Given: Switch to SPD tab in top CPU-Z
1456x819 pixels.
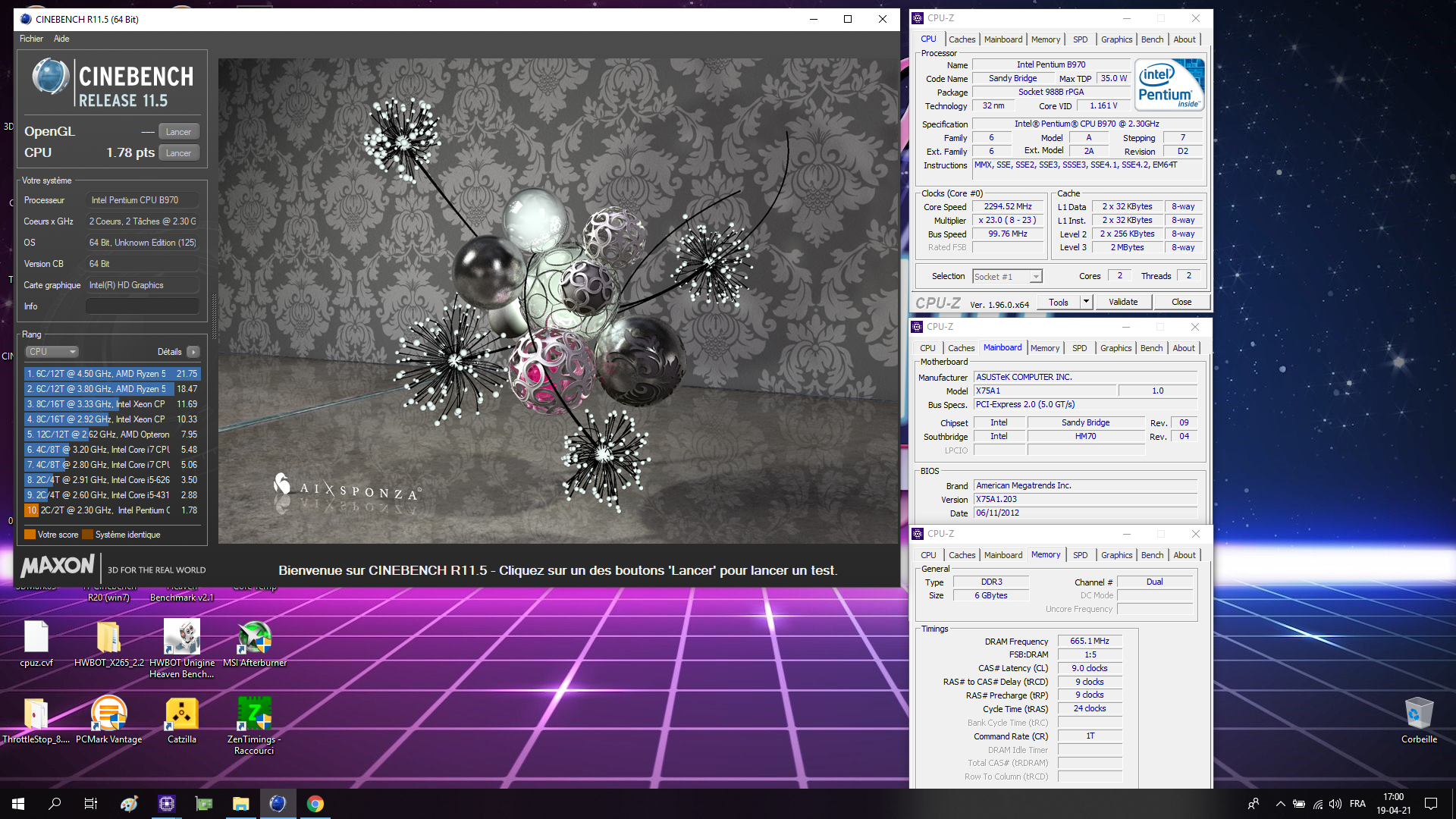Looking at the screenshot, I should pos(1080,39).
